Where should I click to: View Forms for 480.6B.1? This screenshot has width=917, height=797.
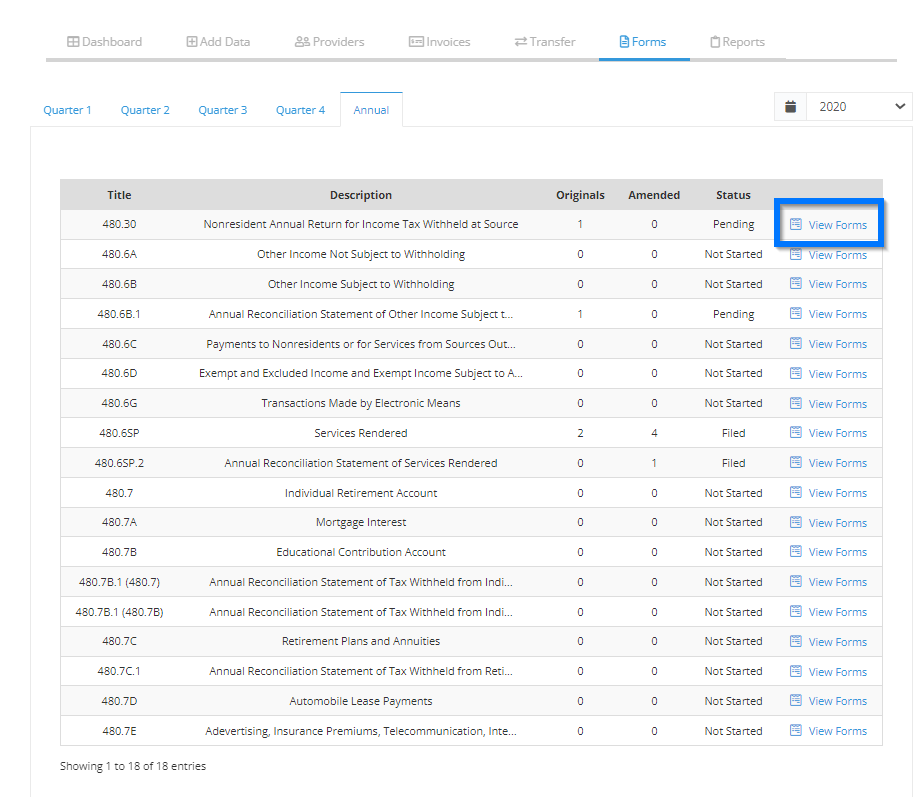click(828, 314)
